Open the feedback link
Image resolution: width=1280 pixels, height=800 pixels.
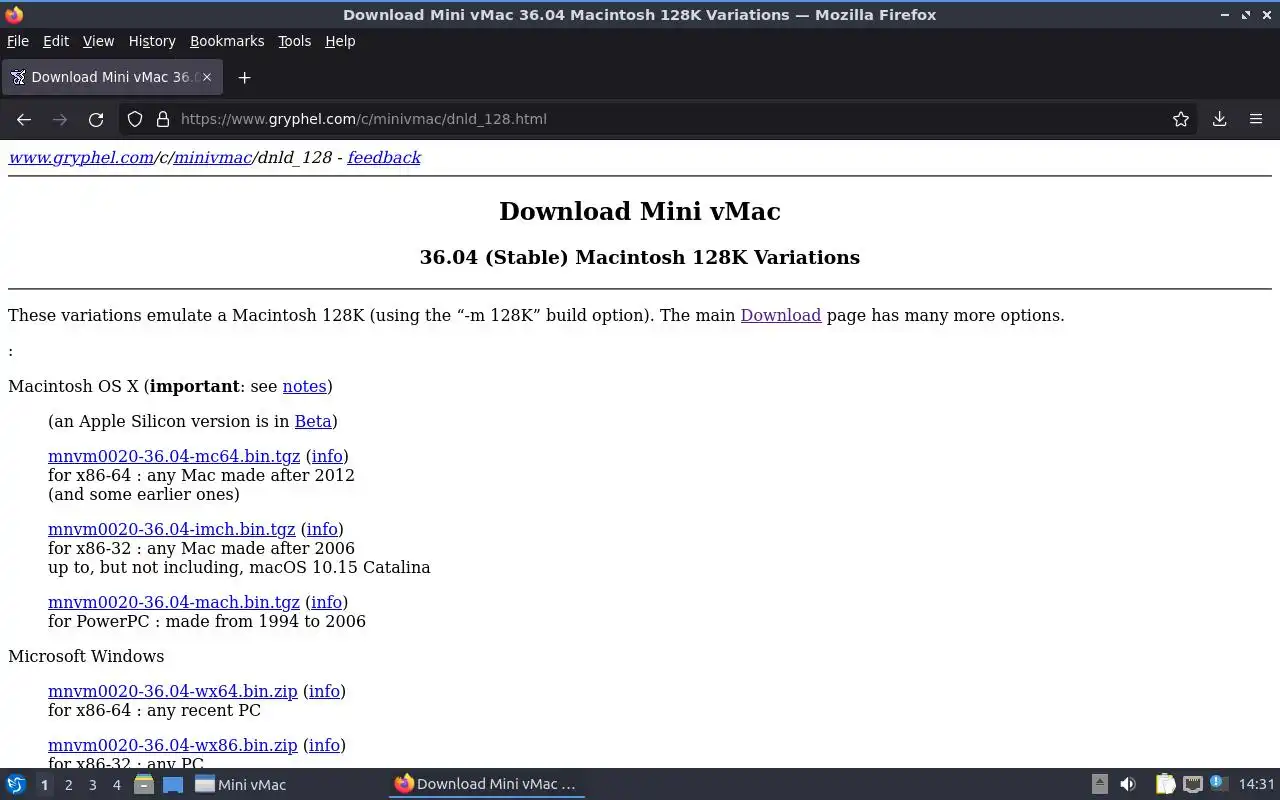(x=384, y=158)
